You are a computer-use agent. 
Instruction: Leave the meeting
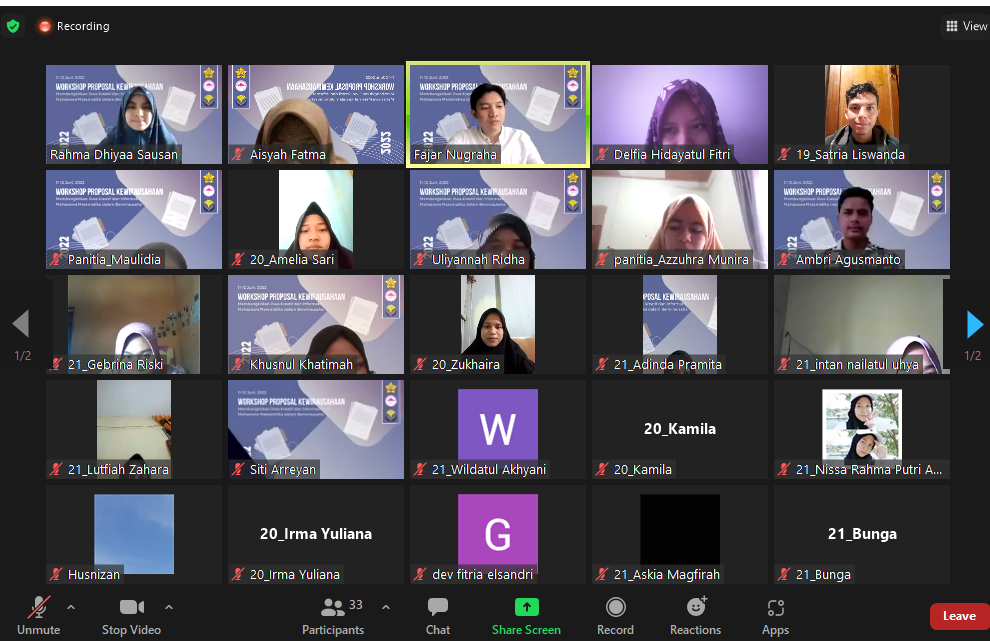click(x=958, y=616)
